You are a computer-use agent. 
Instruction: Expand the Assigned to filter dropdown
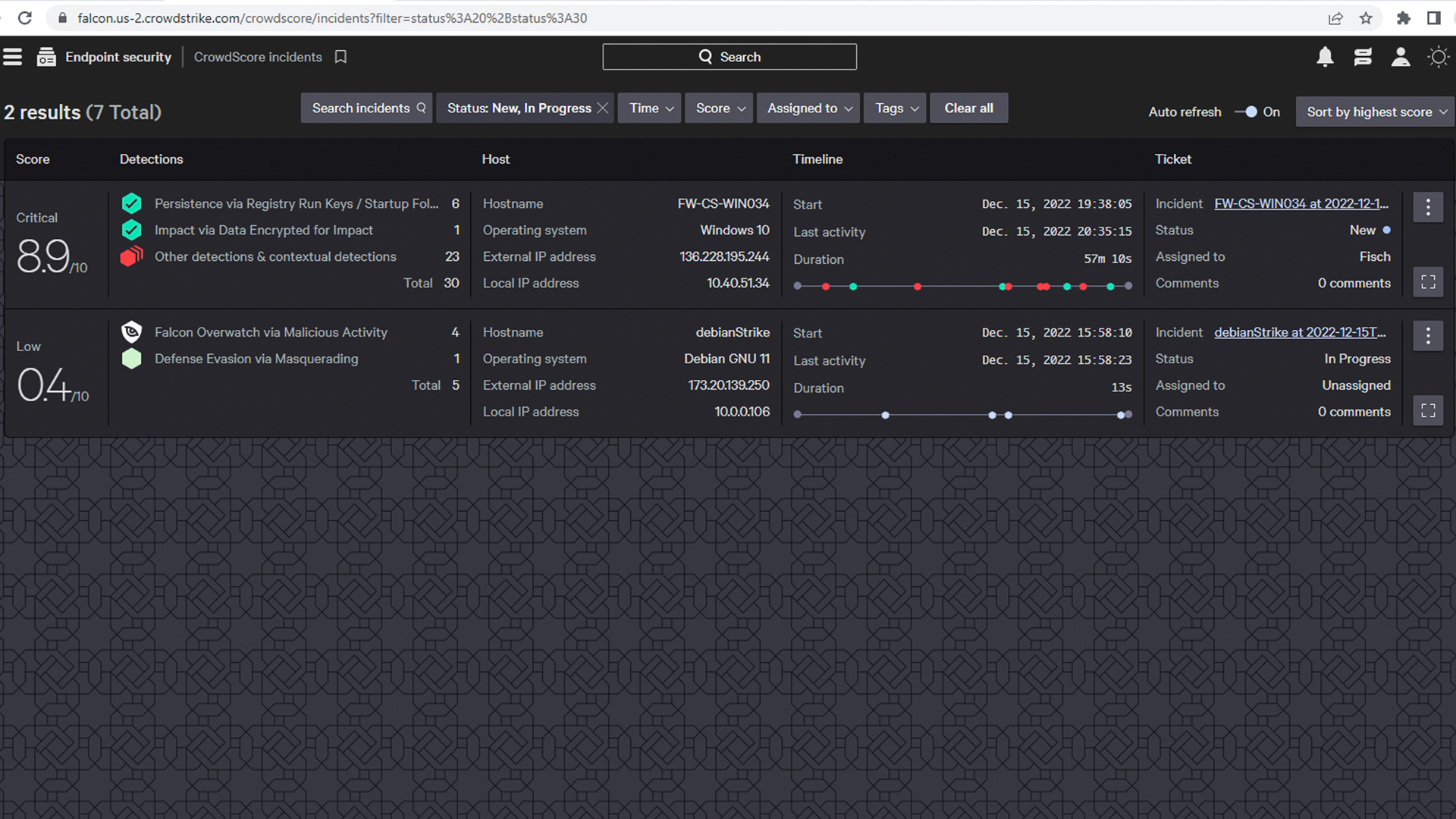(x=808, y=108)
